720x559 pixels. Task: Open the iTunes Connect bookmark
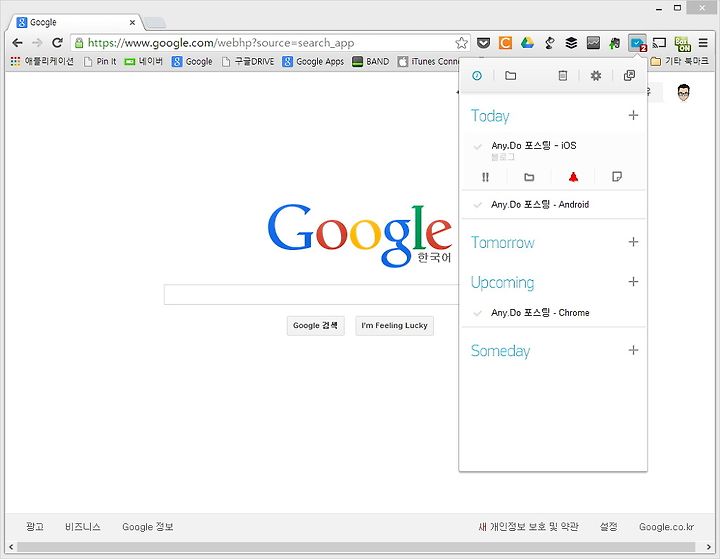(428, 61)
